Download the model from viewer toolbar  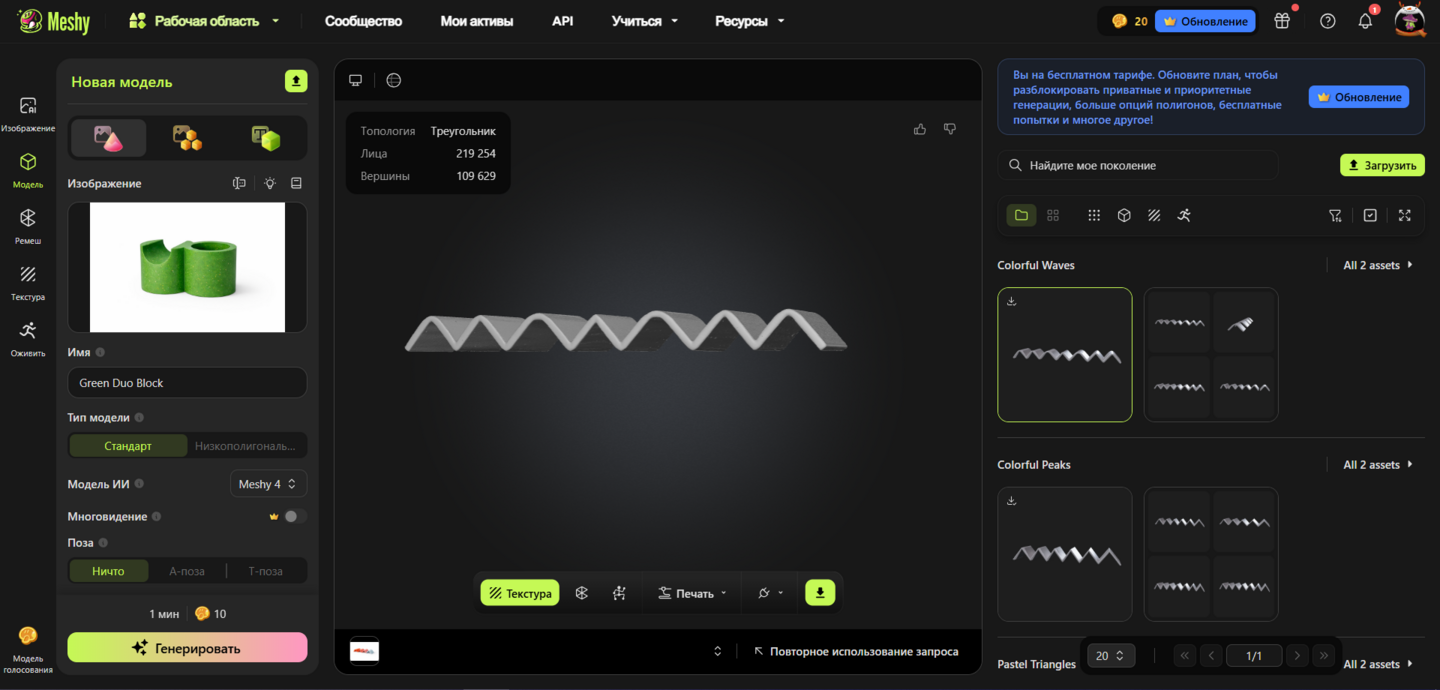coord(820,593)
